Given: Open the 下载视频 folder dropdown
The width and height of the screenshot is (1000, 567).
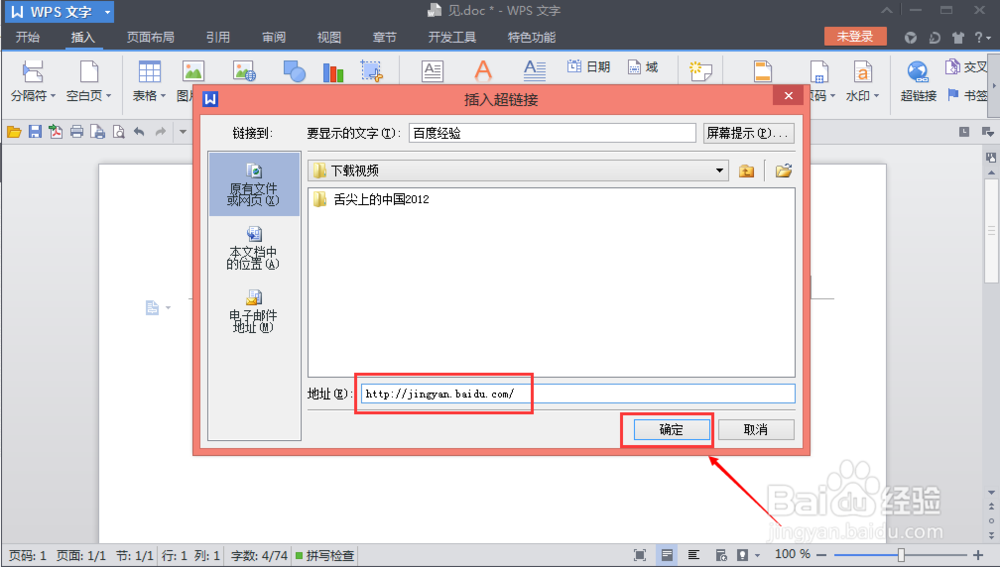Looking at the screenshot, I should click(719, 171).
